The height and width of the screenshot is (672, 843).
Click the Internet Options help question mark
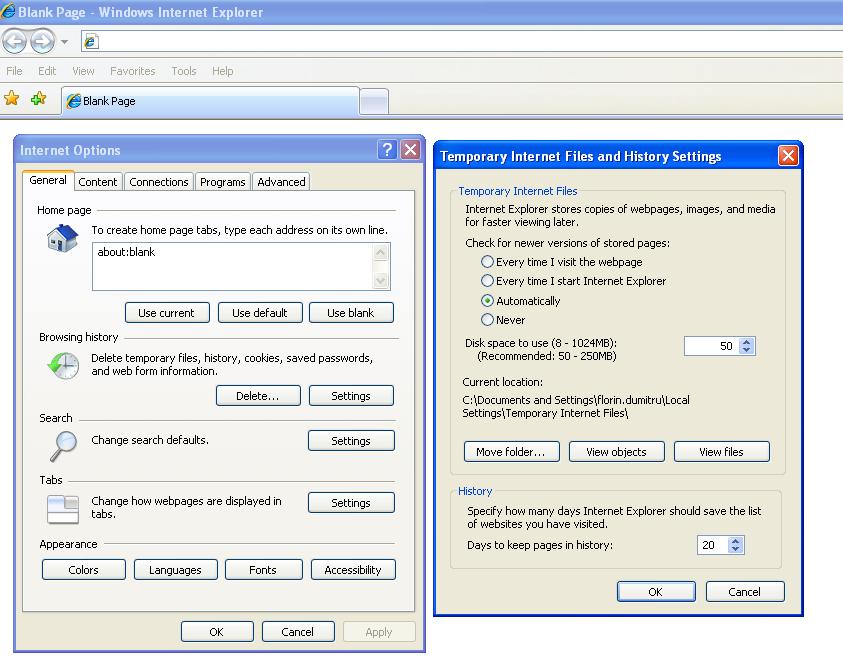[x=388, y=150]
